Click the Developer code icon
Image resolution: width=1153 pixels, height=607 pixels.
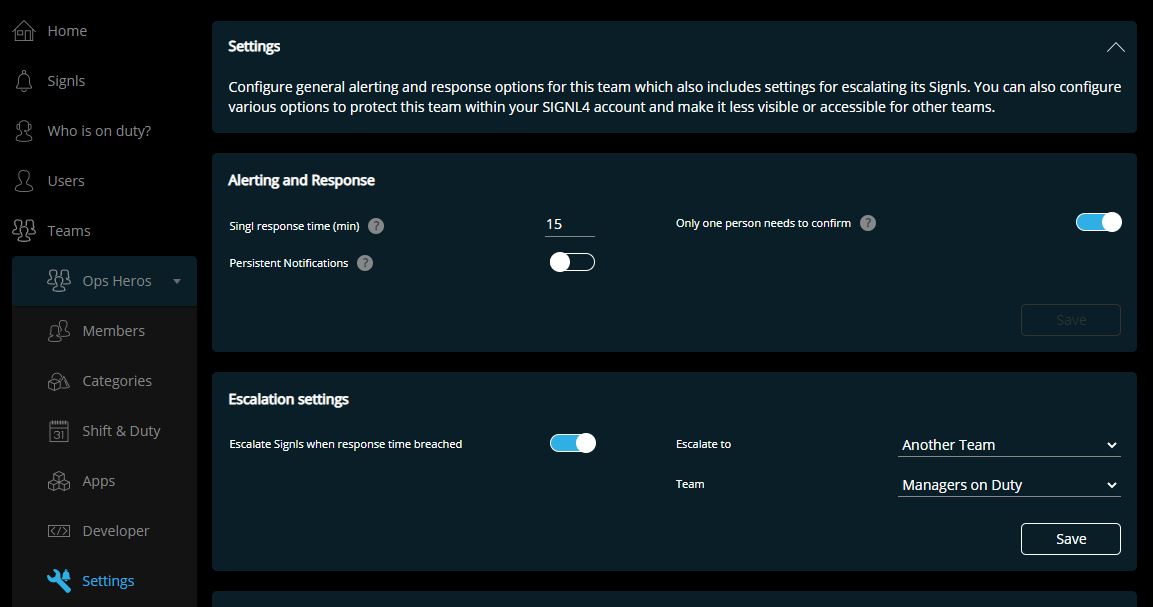(x=59, y=531)
